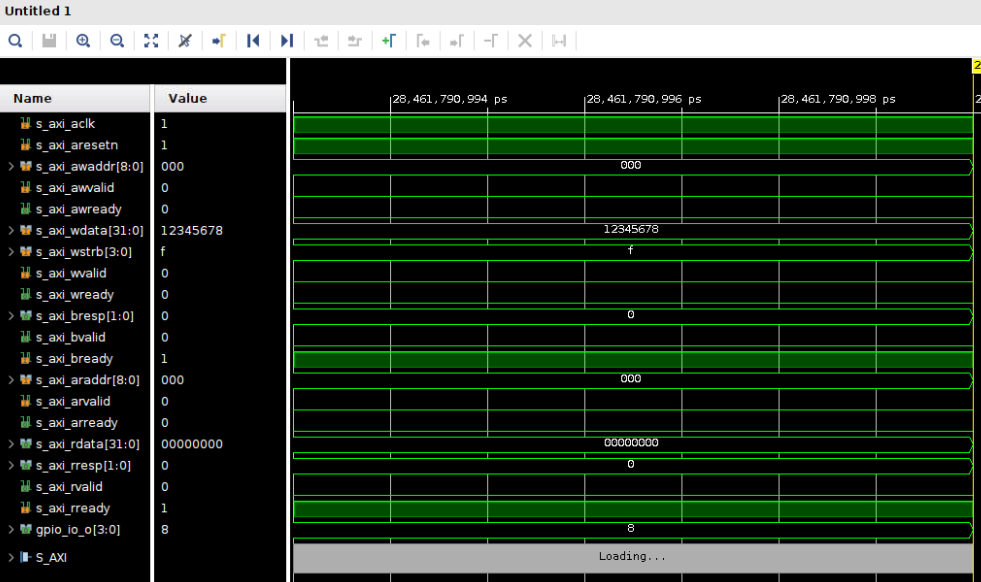Select the s_axi_wvalid signal
The image size is (981, 582).
[71, 273]
